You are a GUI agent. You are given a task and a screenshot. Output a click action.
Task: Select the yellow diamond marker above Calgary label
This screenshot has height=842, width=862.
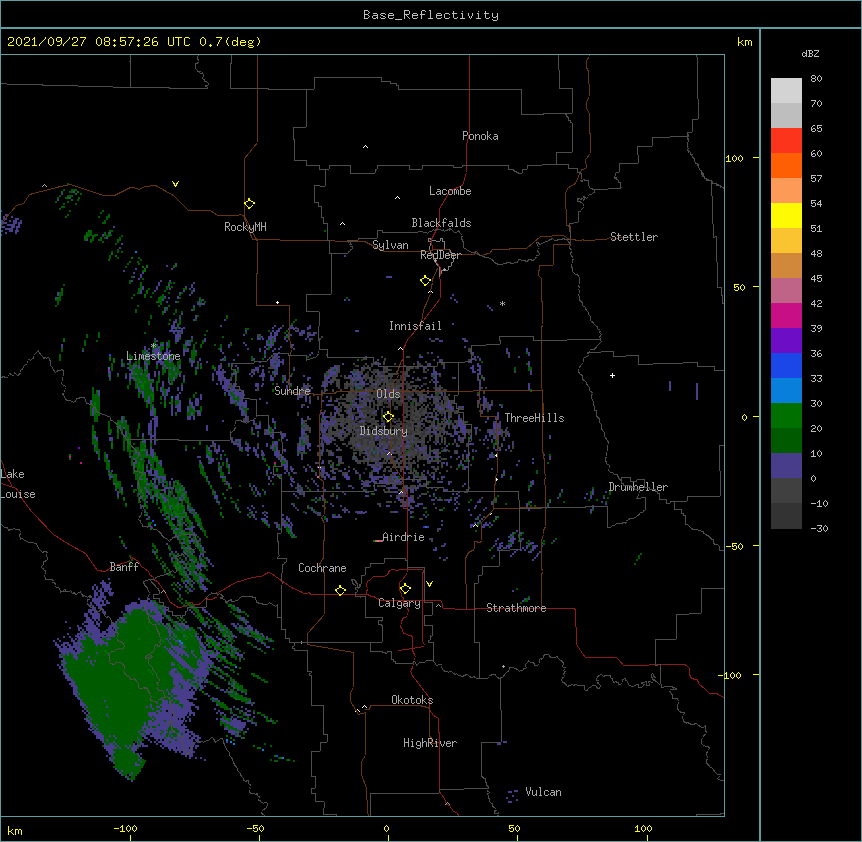pyautogui.click(x=405, y=589)
